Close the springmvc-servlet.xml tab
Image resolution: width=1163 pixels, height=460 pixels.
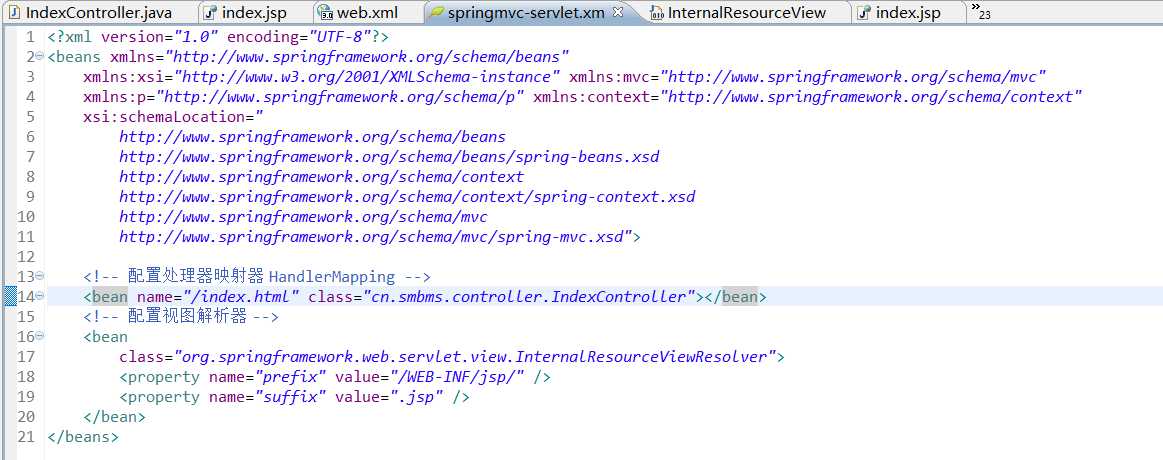pyautogui.click(x=617, y=12)
